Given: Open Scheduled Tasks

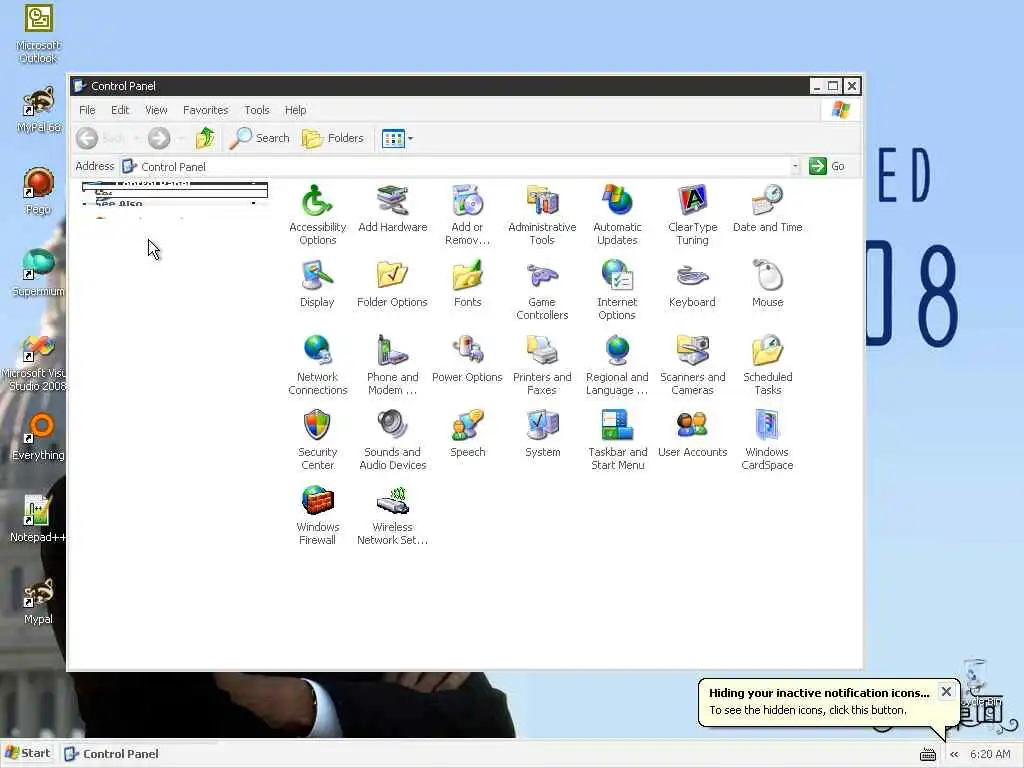Looking at the screenshot, I should tap(767, 364).
